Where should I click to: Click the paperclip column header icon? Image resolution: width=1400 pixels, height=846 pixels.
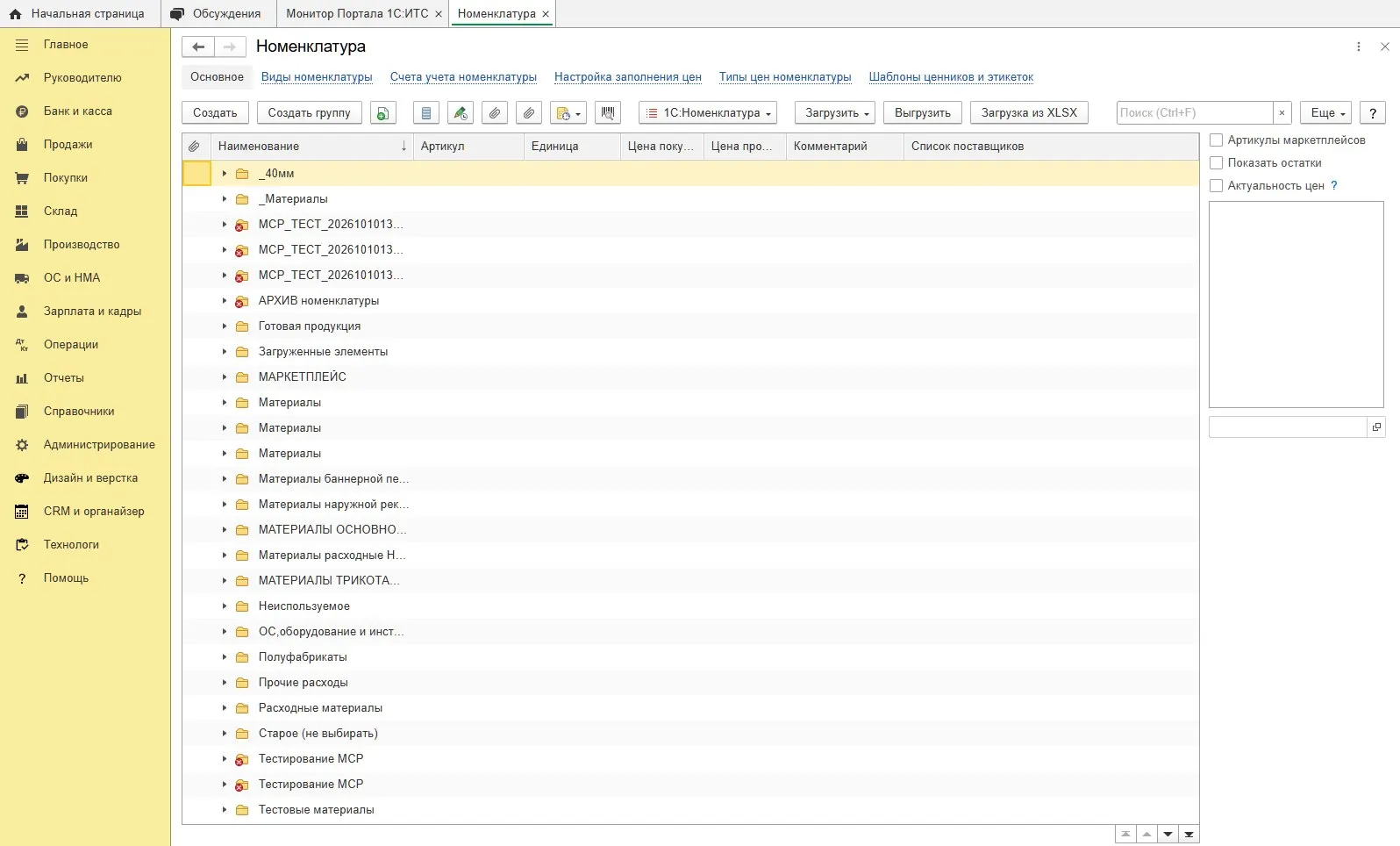coord(195,147)
